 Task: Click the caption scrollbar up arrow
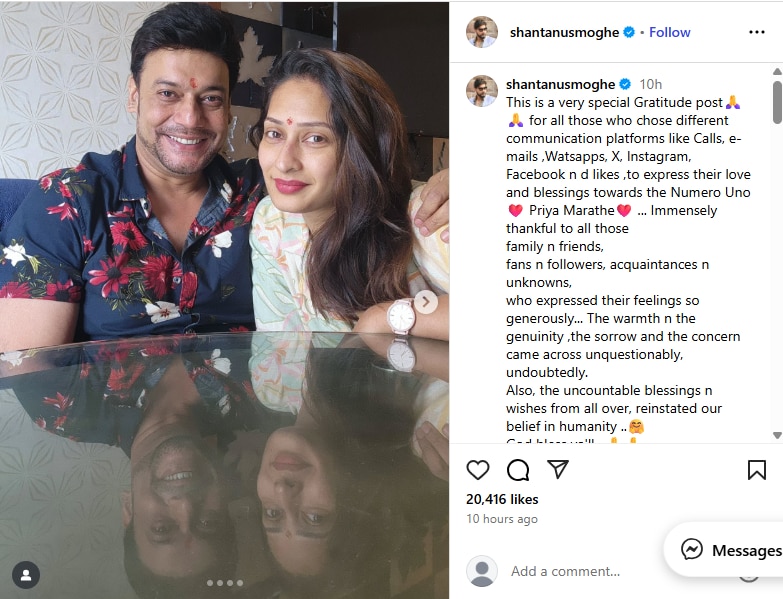coord(777,71)
